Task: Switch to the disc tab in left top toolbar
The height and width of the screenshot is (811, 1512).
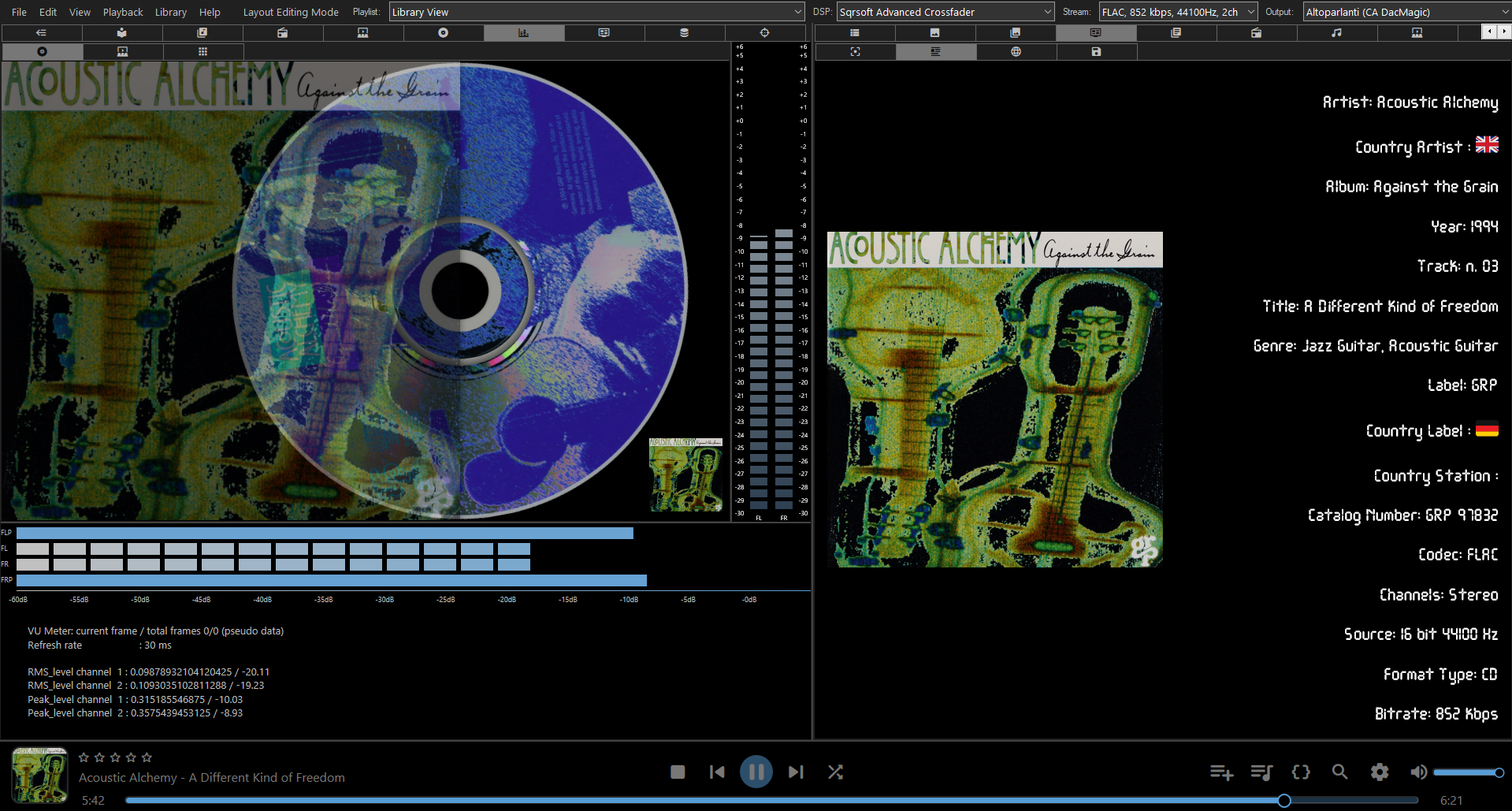Action: 444,33
